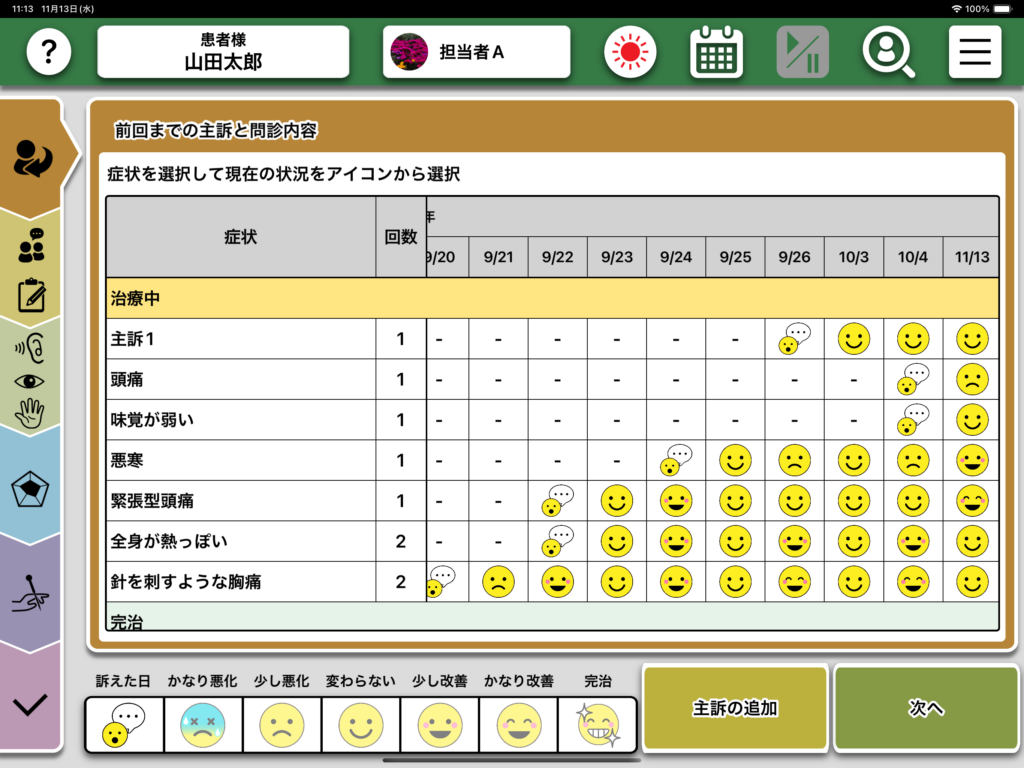
Task: Open the 患者様 山田太郎 patient selector
Action: point(223,52)
